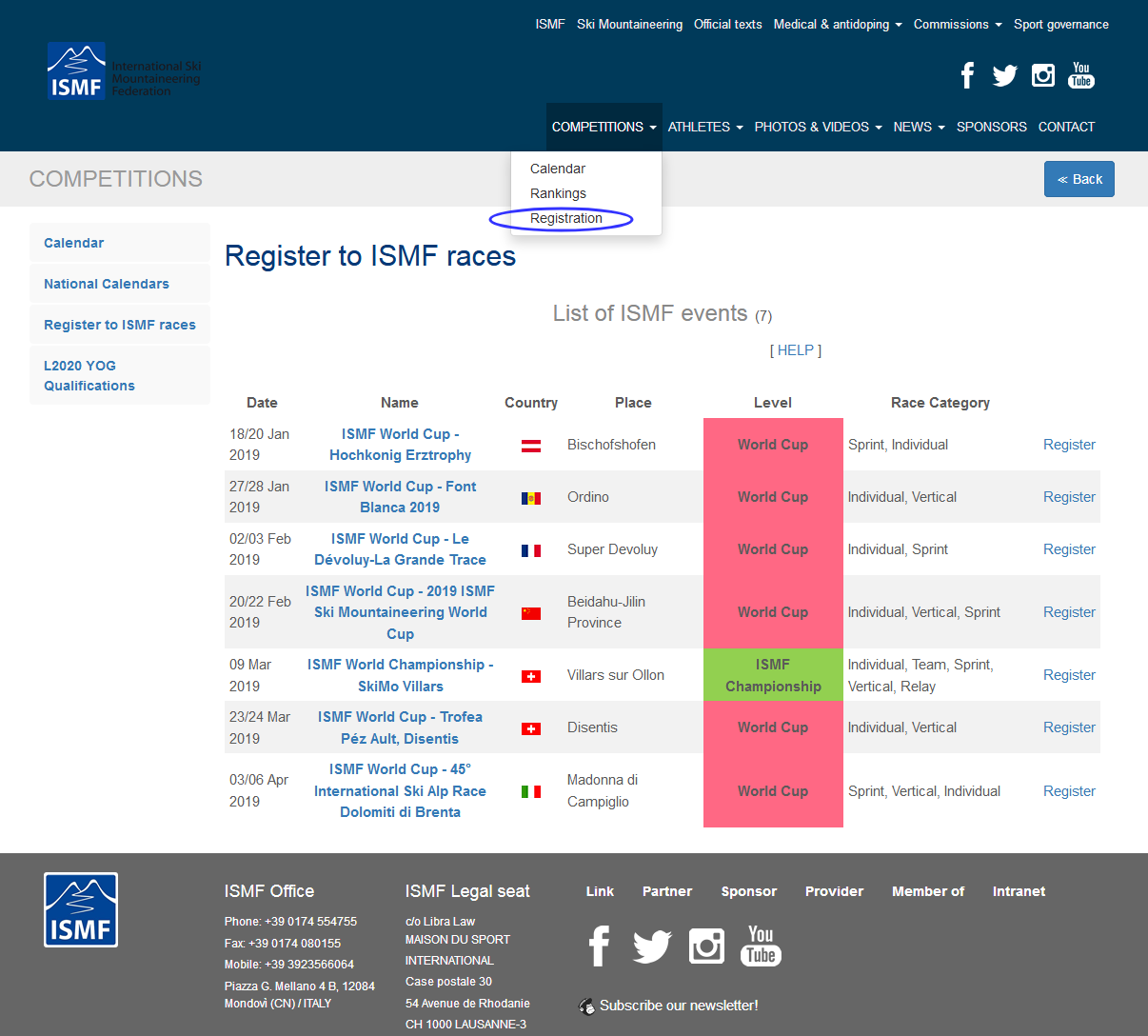Viewport: 1148px width, 1036px height.
Task: Open the Instagram icon in header
Action: 1043,75
